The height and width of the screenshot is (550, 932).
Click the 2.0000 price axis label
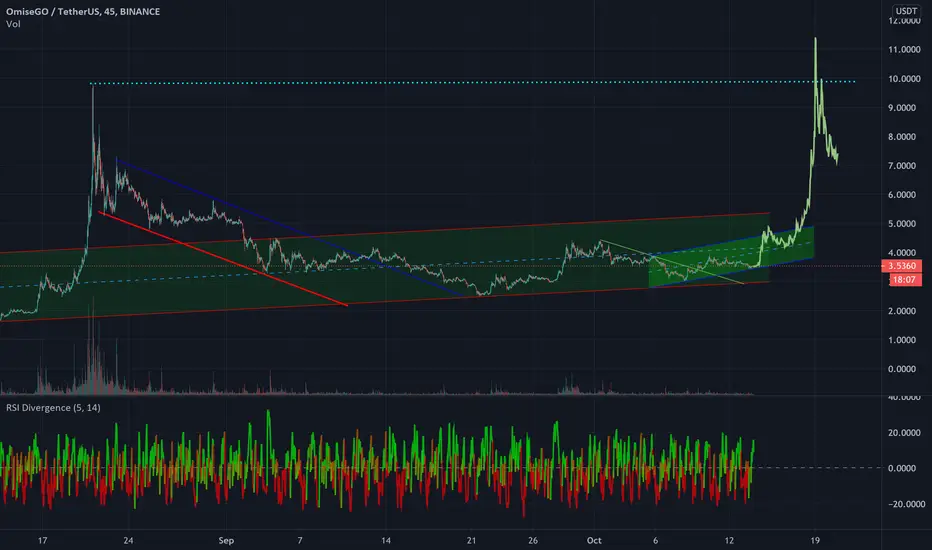[902, 311]
